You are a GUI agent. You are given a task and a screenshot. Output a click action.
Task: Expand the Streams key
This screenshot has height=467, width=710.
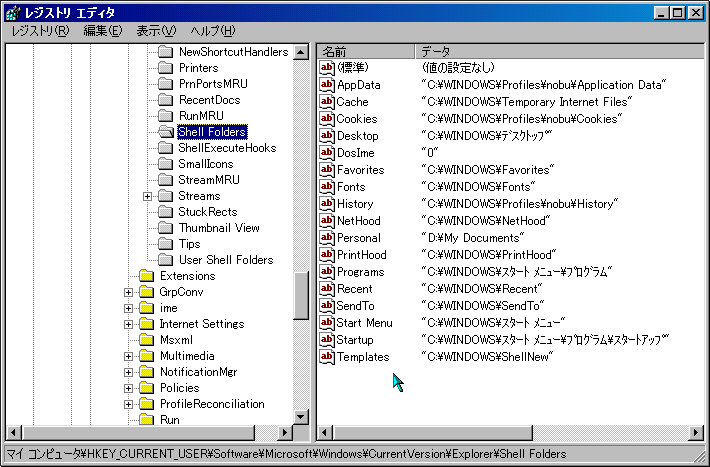pos(148,196)
